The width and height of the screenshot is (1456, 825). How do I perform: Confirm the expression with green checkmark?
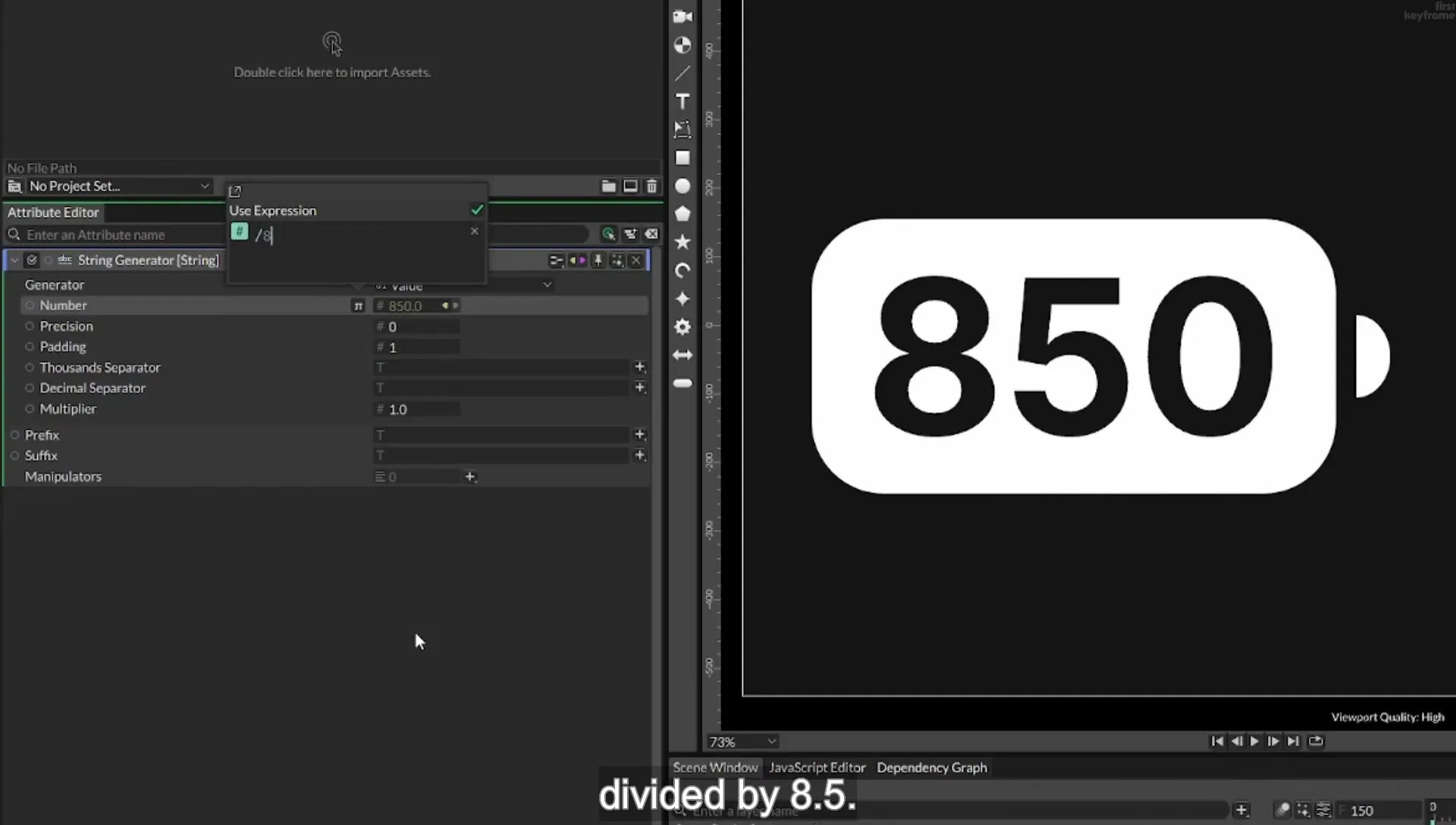477,210
